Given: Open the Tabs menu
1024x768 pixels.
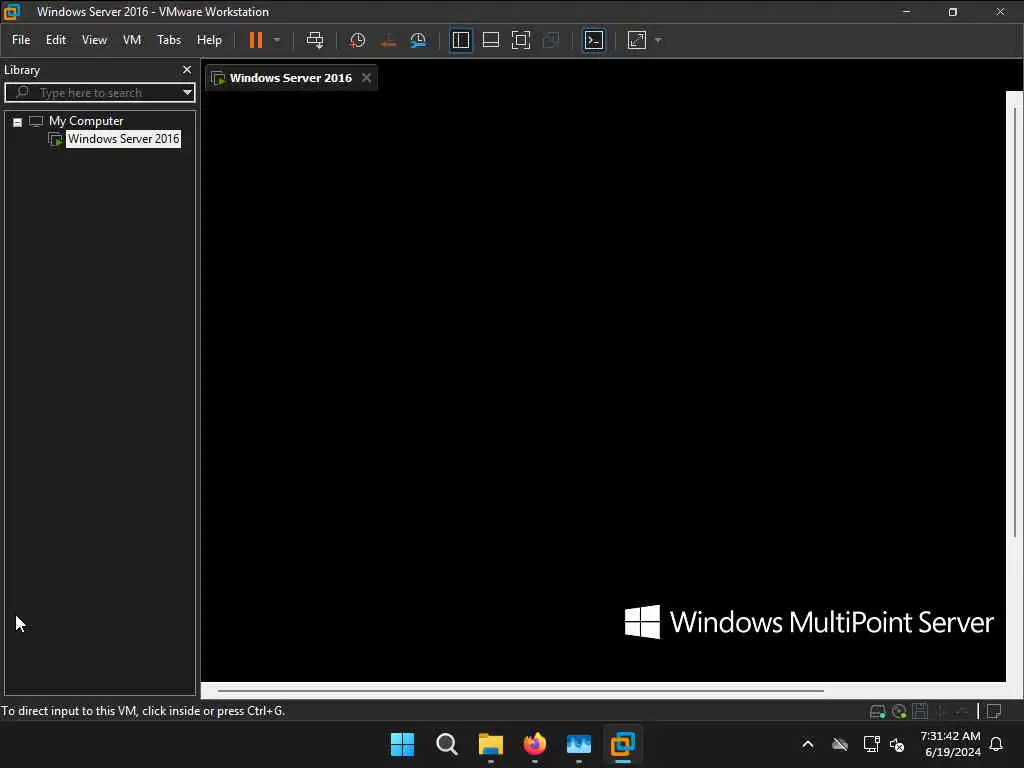Looking at the screenshot, I should (168, 40).
